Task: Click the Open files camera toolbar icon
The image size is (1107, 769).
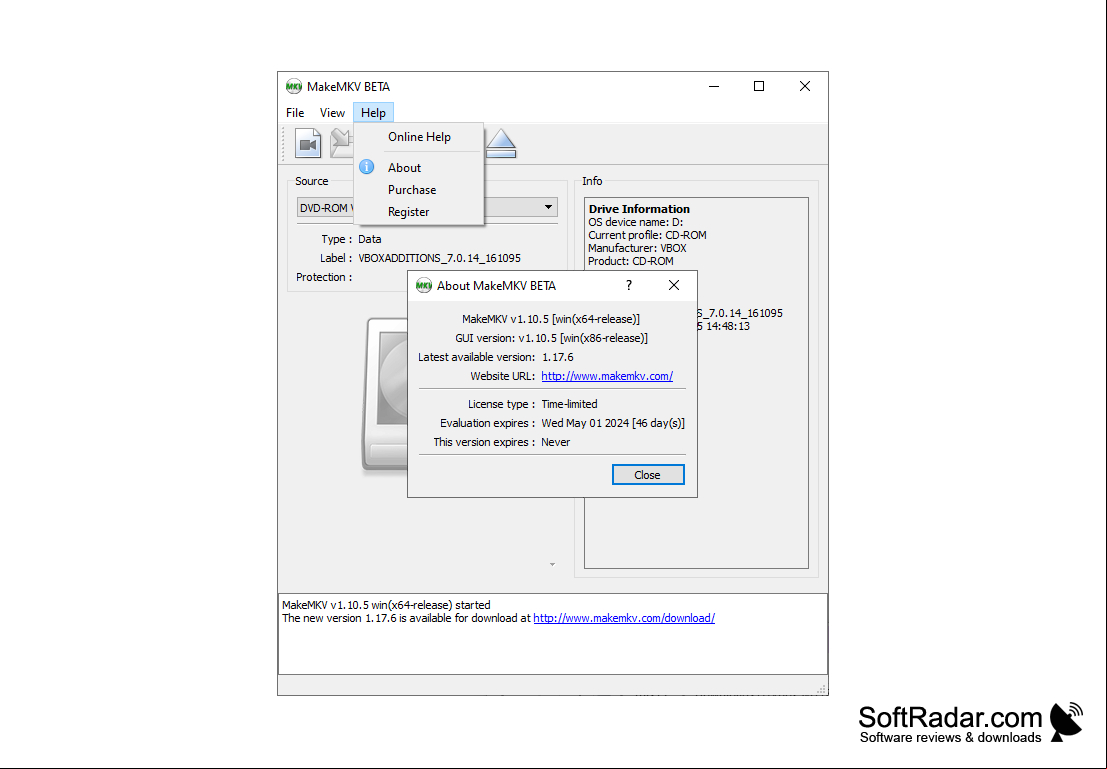Action: pyautogui.click(x=308, y=143)
